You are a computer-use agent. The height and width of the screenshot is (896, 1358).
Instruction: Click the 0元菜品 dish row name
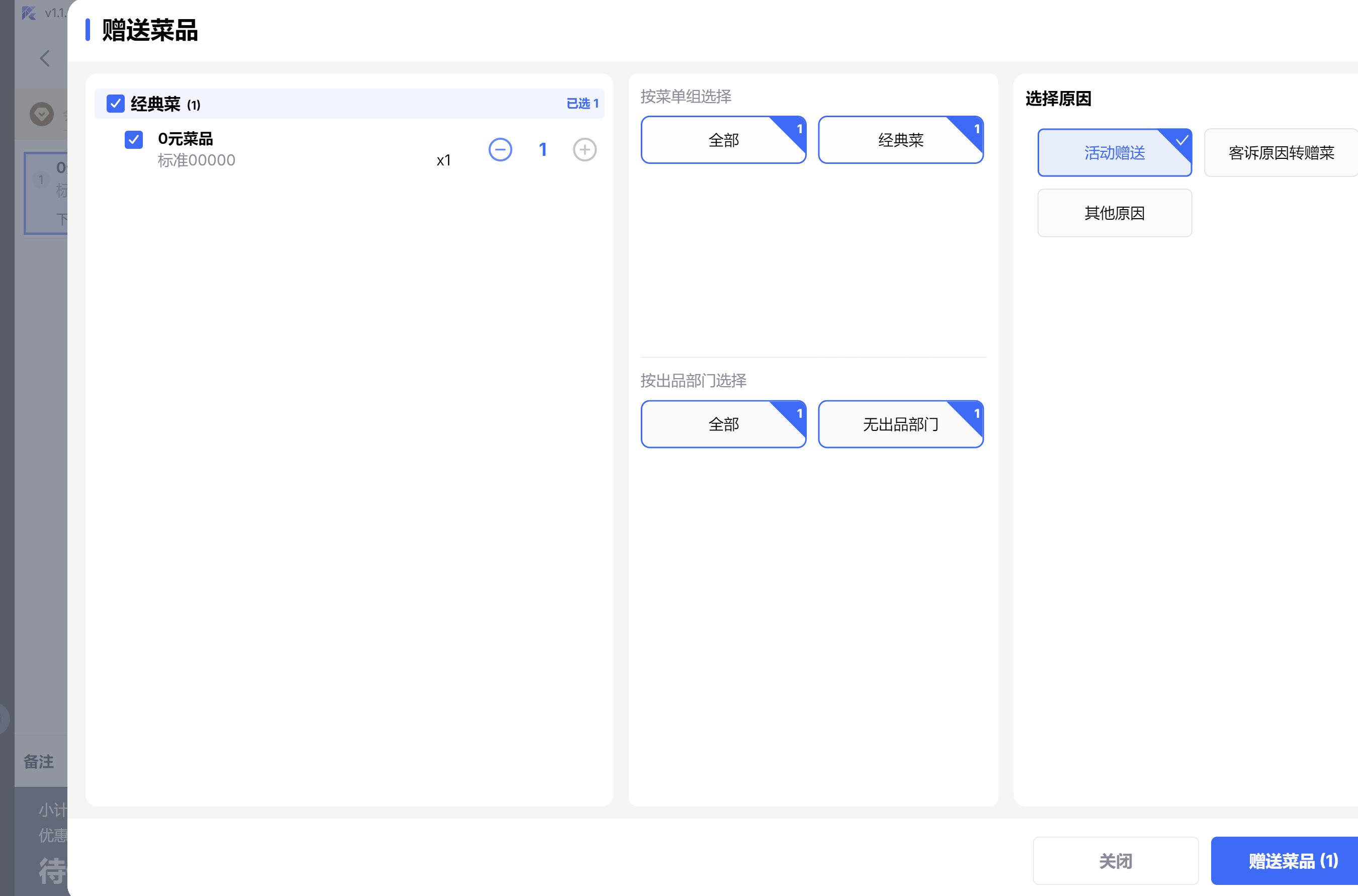click(x=185, y=139)
